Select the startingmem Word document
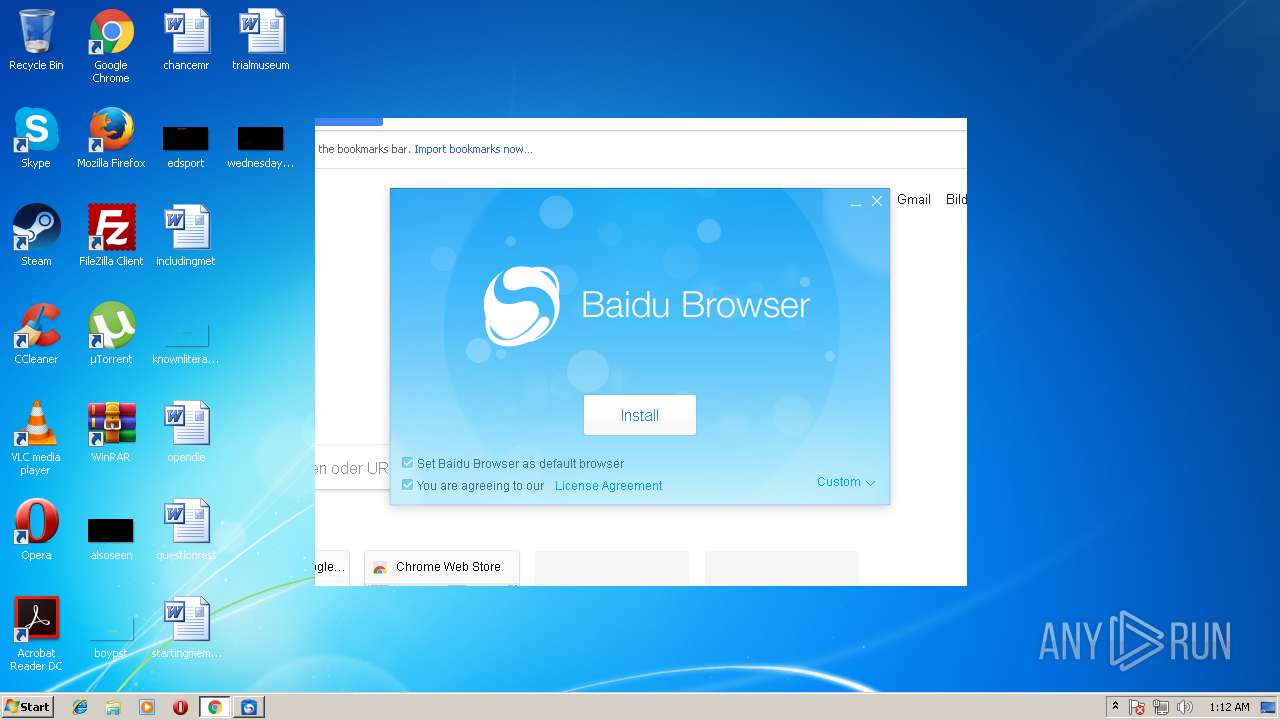Screen dimensions: 1280x720 tap(186, 628)
